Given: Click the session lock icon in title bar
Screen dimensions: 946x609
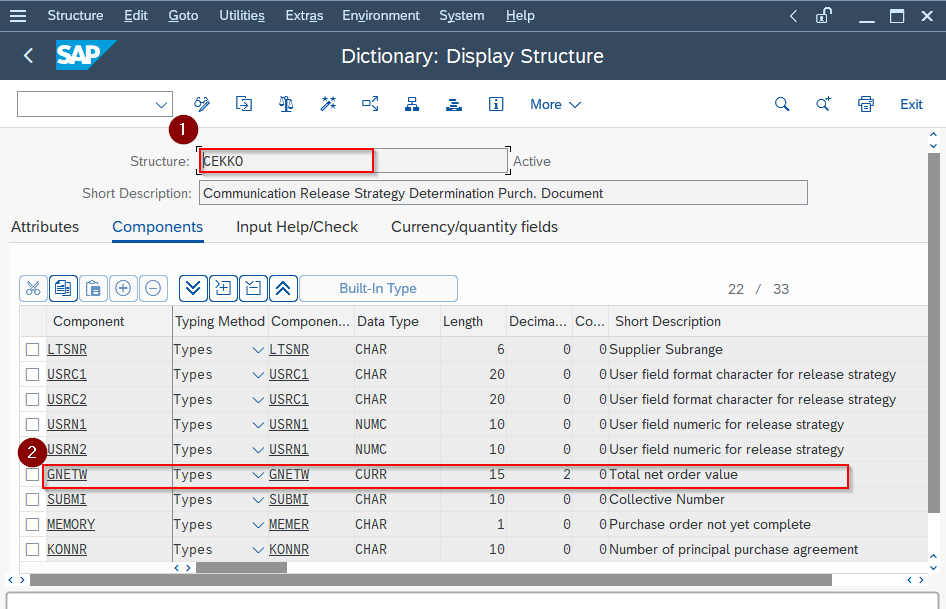Looking at the screenshot, I should tap(824, 16).
